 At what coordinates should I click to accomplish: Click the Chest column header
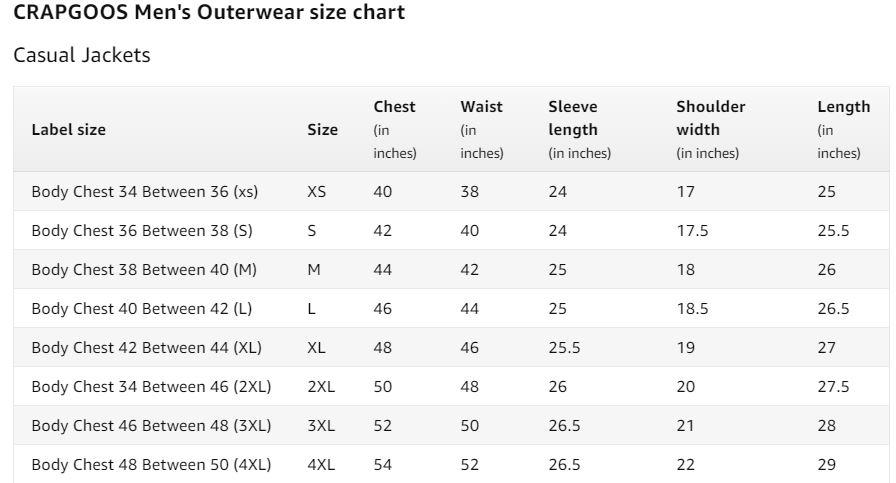tap(394, 107)
